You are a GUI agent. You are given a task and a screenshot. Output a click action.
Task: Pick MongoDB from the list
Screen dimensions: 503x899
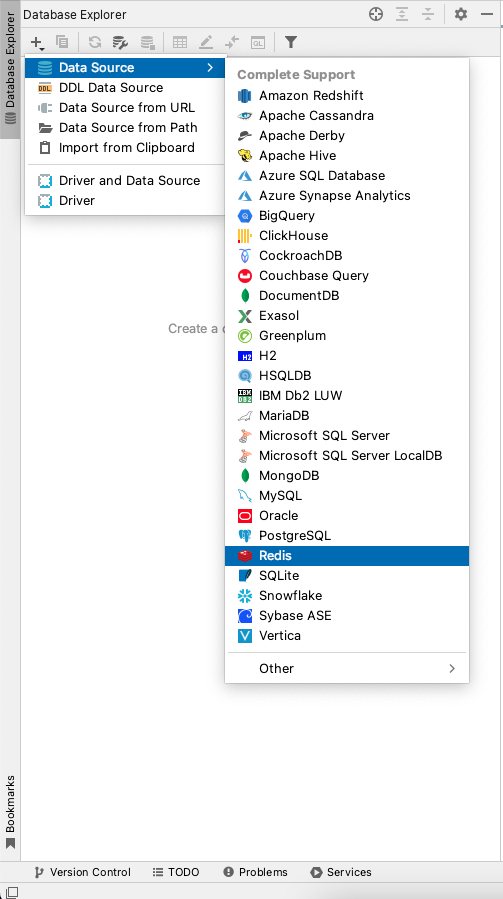pos(347,476)
